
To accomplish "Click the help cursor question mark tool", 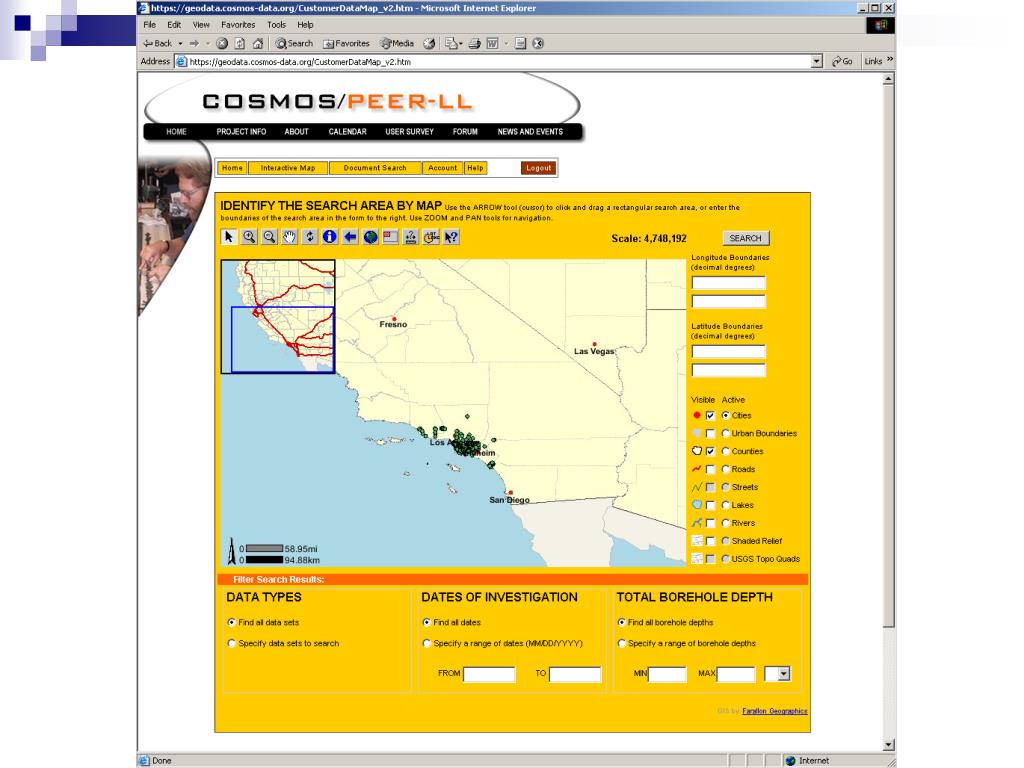I will (451, 237).
